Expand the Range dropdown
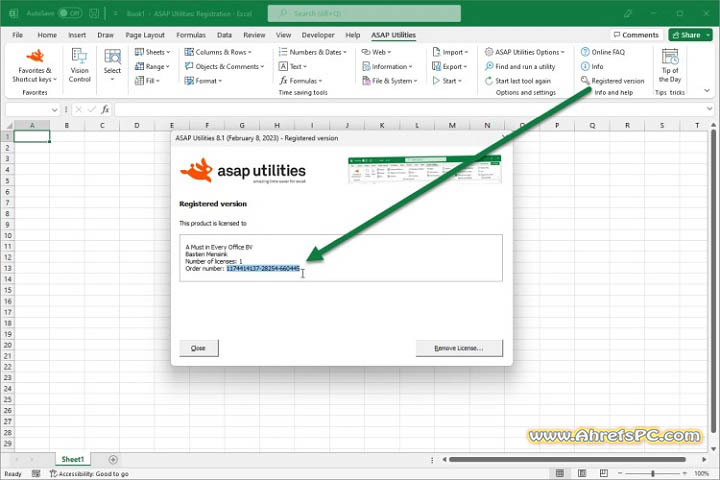 152,67
